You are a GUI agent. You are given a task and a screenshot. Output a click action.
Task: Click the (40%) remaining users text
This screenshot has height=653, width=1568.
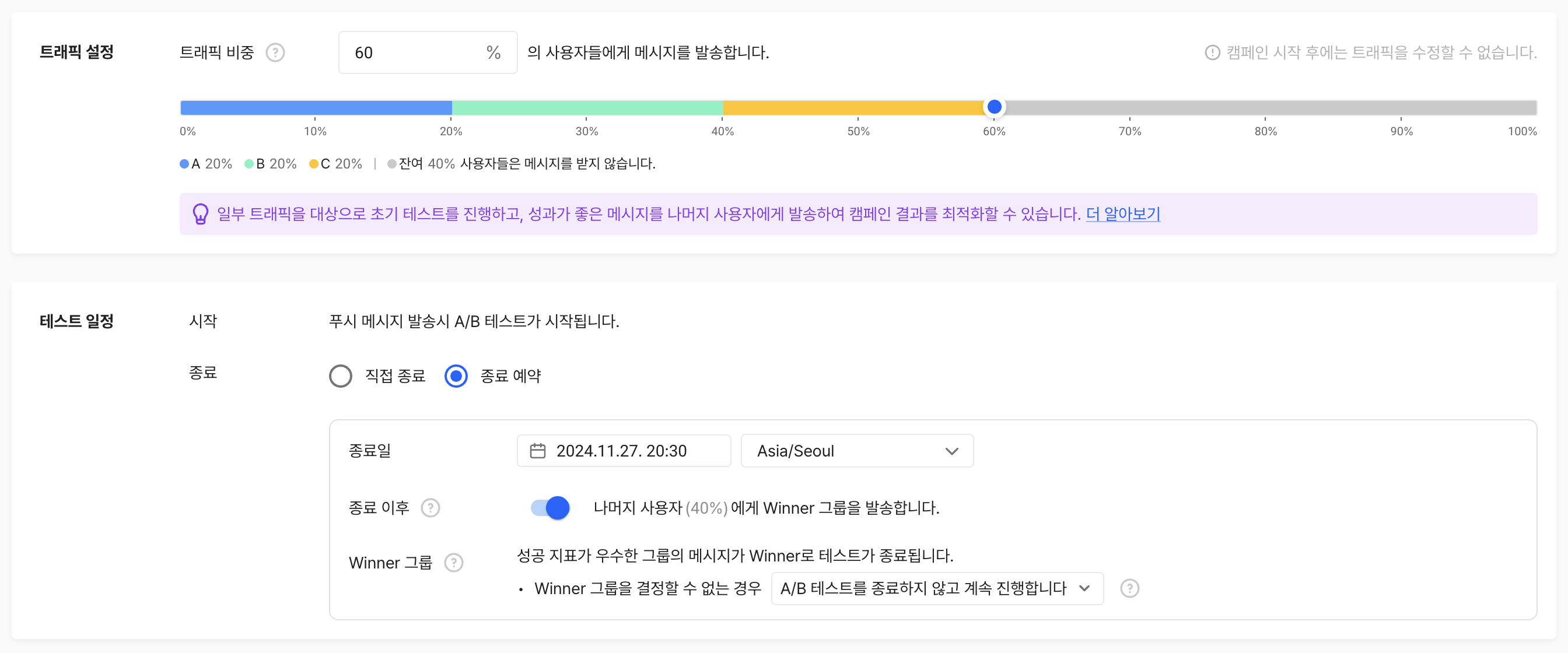coord(706,508)
